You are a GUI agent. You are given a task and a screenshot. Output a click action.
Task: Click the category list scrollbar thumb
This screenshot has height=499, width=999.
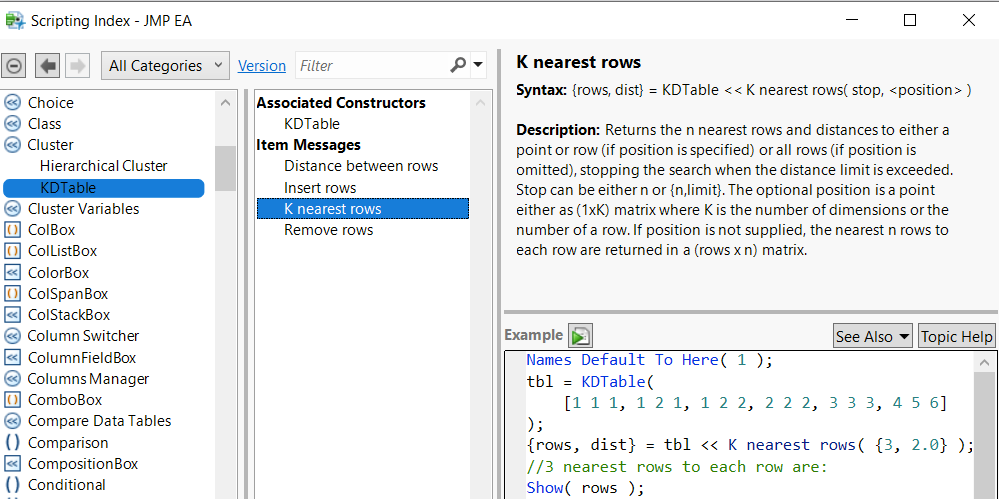point(225,168)
